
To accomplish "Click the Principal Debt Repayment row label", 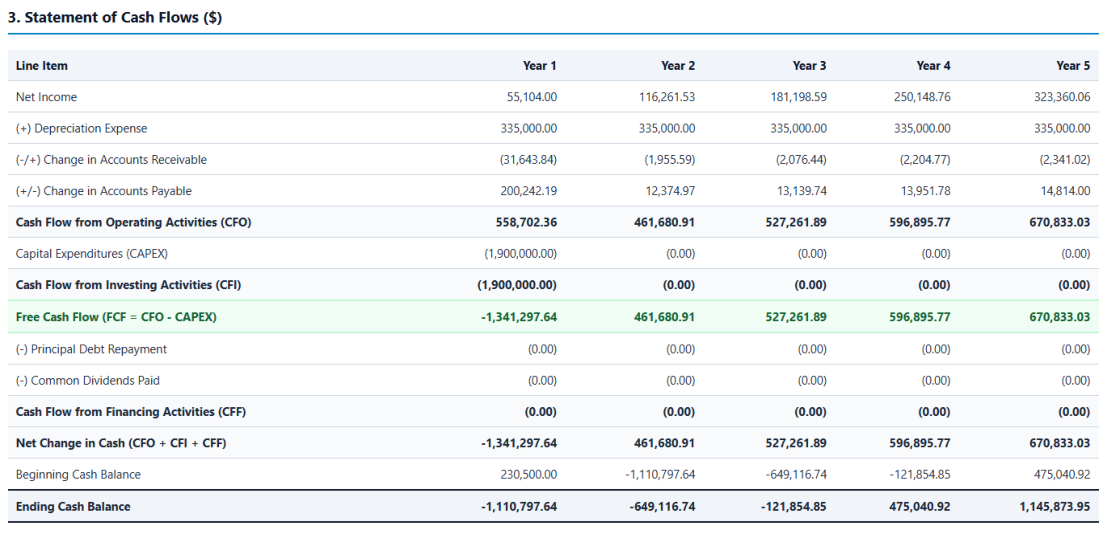I will point(91,349).
